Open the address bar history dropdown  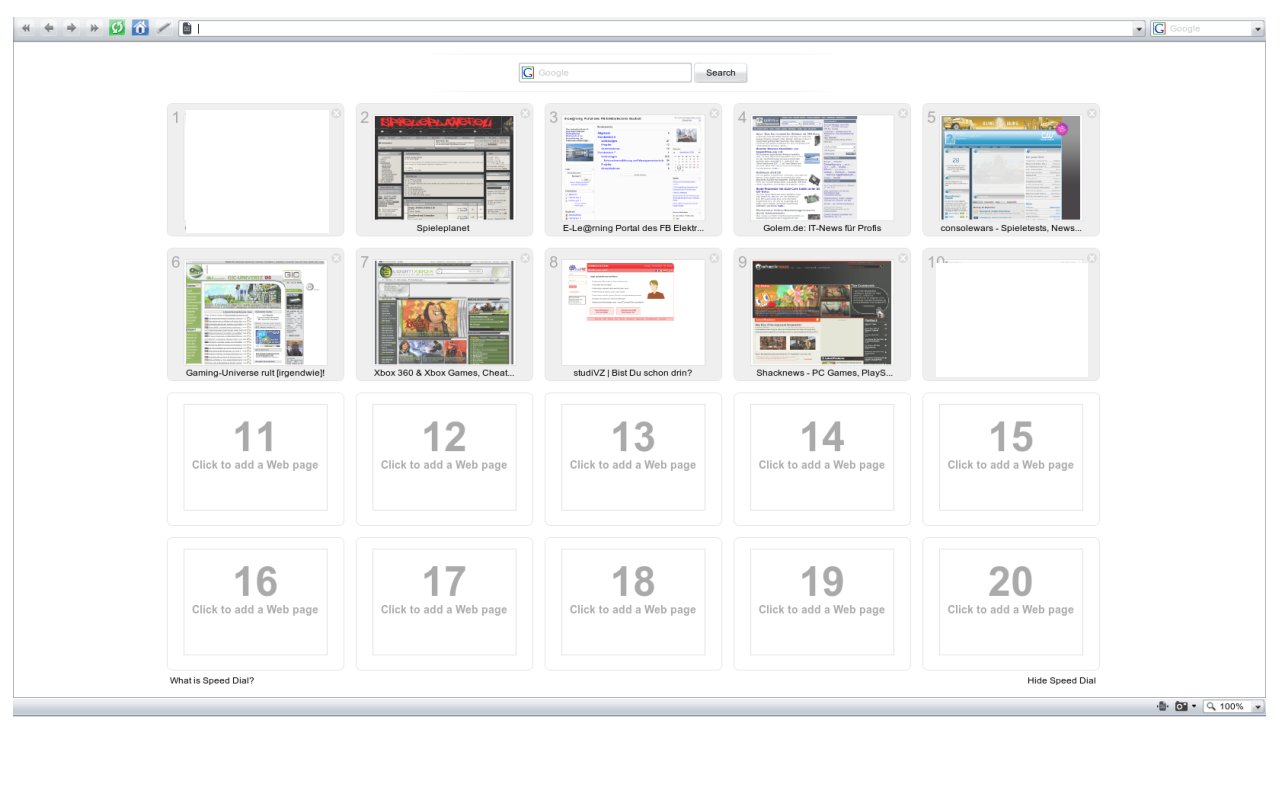[1139, 29]
